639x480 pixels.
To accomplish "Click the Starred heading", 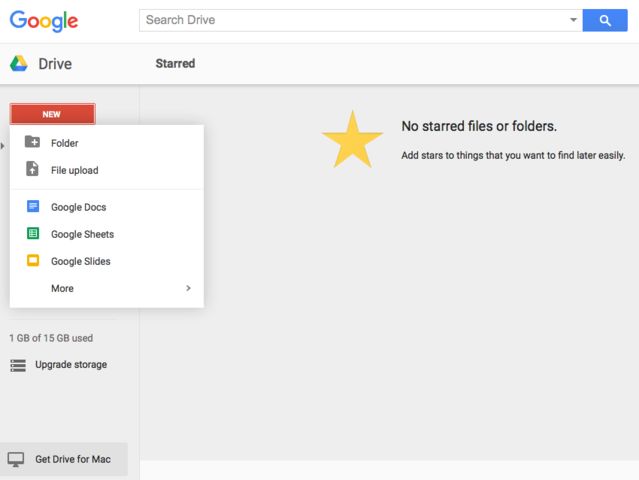I will pos(175,64).
